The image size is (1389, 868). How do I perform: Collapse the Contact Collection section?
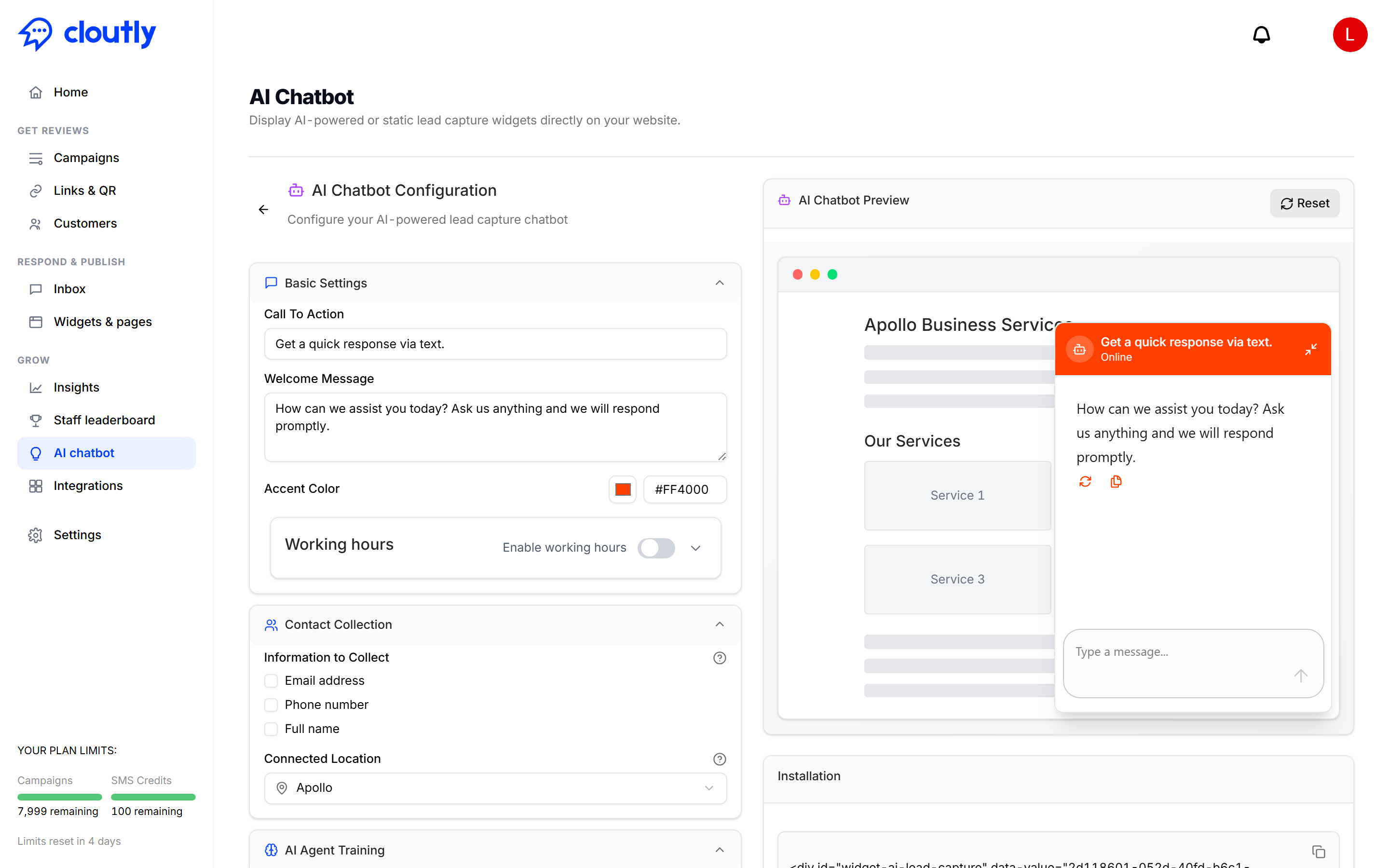click(x=719, y=624)
